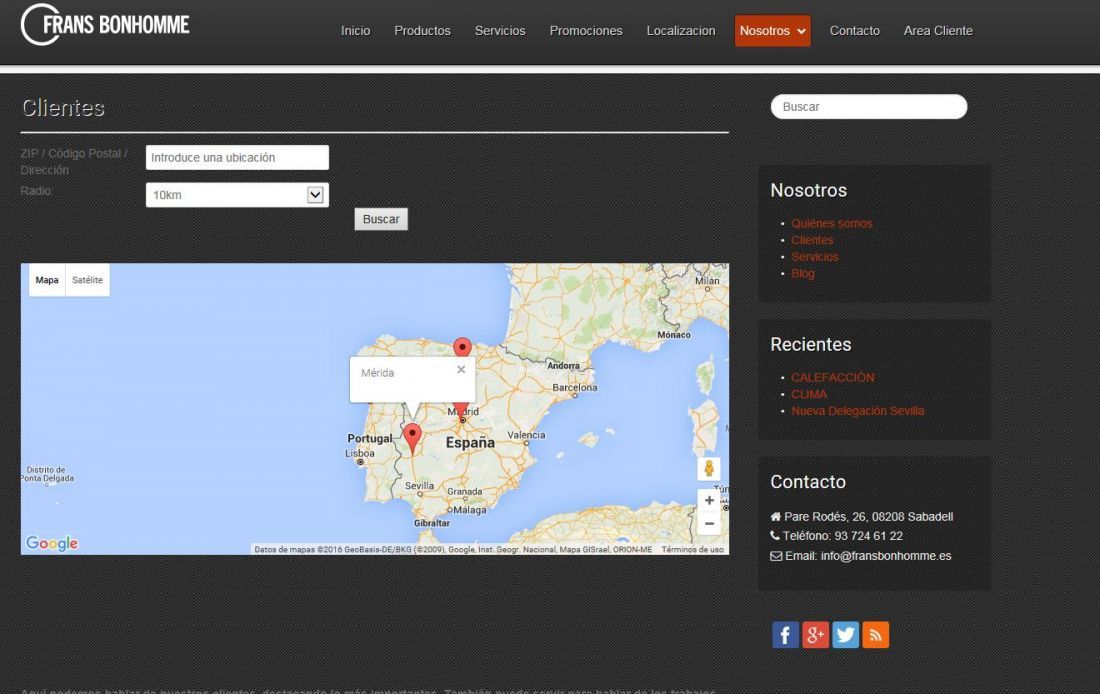
Task: Click the Lisboa label on map
Action: pos(360,453)
